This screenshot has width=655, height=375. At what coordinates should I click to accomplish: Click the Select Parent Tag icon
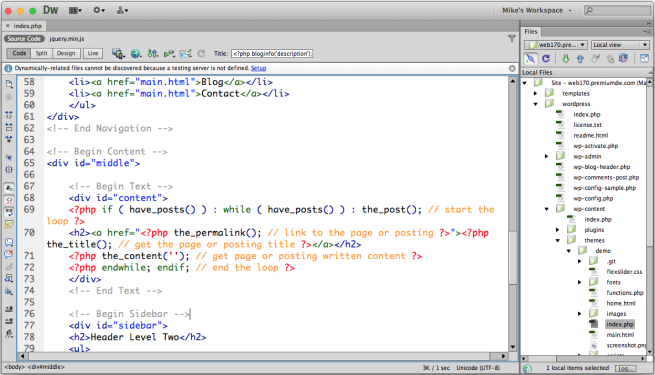coord(9,158)
